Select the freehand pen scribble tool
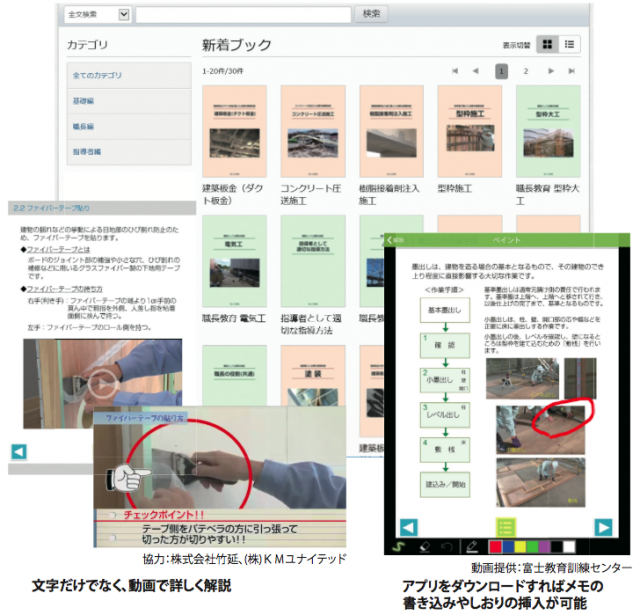 (397, 547)
